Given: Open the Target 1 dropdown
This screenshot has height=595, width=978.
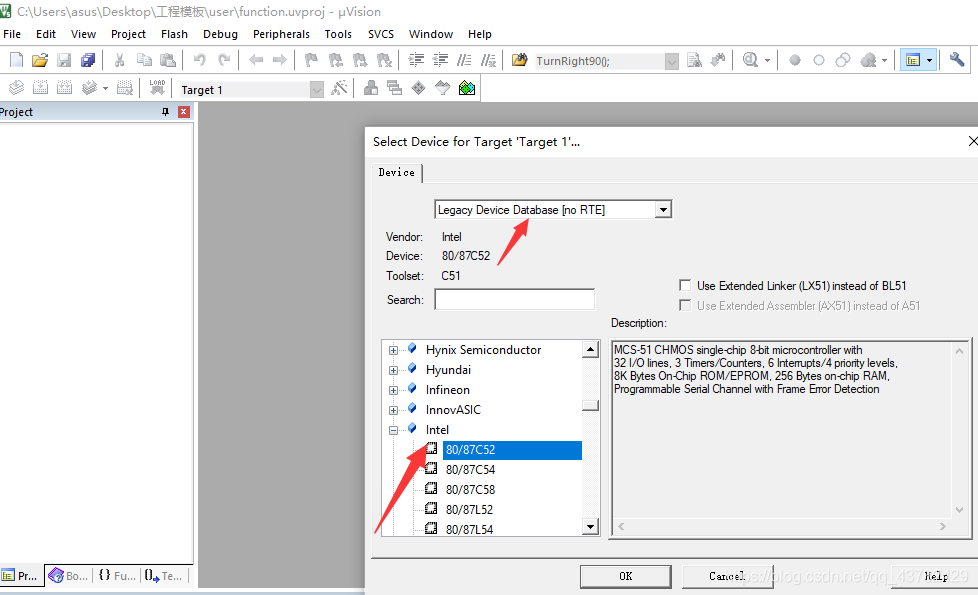Looking at the screenshot, I should (317, 90).
